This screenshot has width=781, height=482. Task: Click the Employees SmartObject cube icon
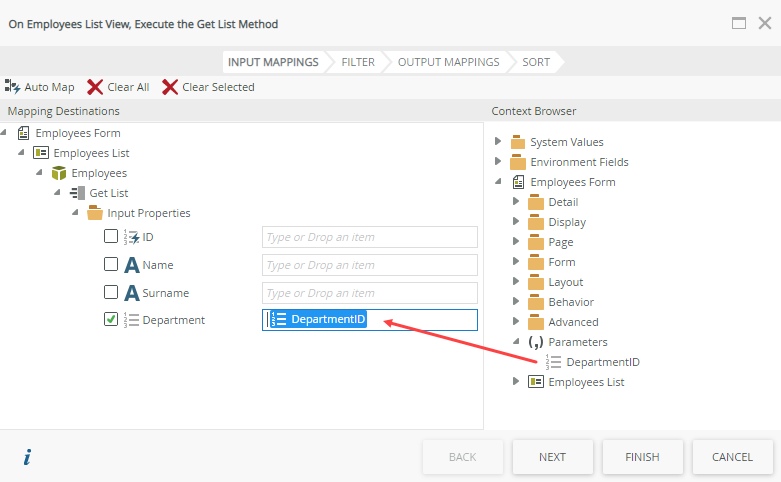click(59, 173)
